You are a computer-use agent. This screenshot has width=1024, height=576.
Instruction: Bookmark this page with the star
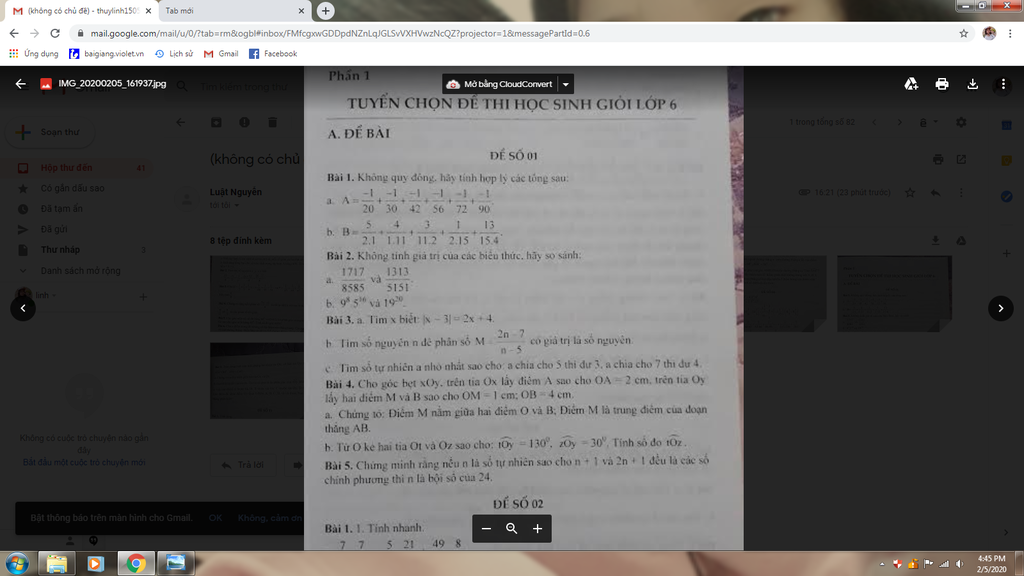[963, 33]
